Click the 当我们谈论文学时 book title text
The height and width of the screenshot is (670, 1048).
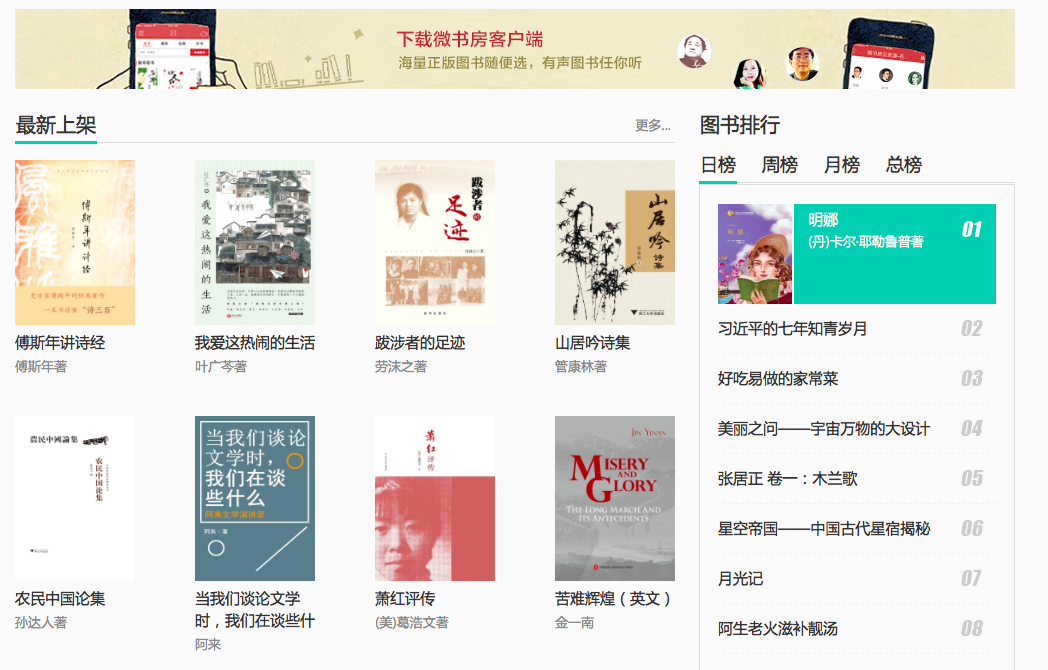point(255,609)
